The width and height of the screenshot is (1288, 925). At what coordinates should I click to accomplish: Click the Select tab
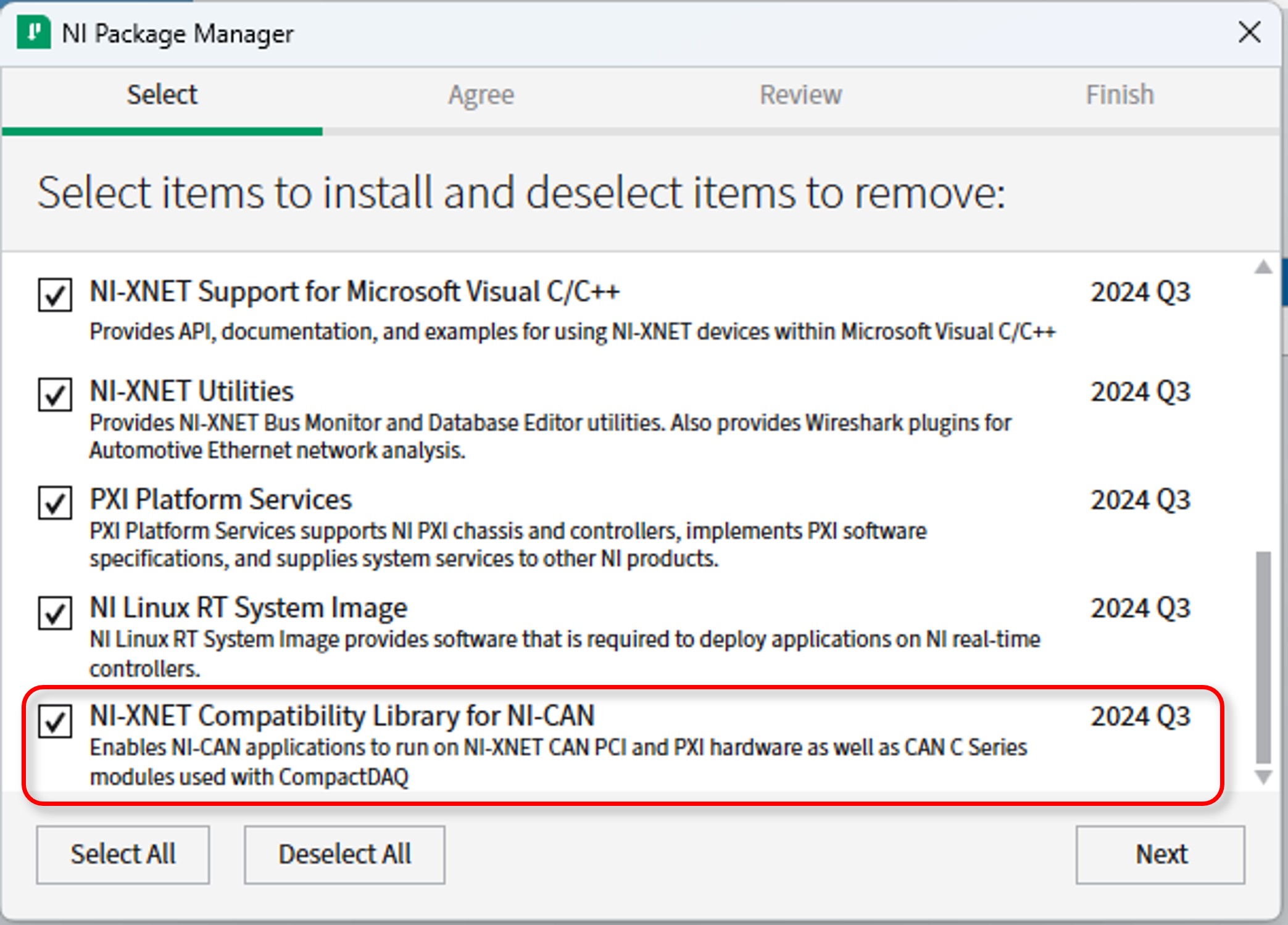(162, 95)
